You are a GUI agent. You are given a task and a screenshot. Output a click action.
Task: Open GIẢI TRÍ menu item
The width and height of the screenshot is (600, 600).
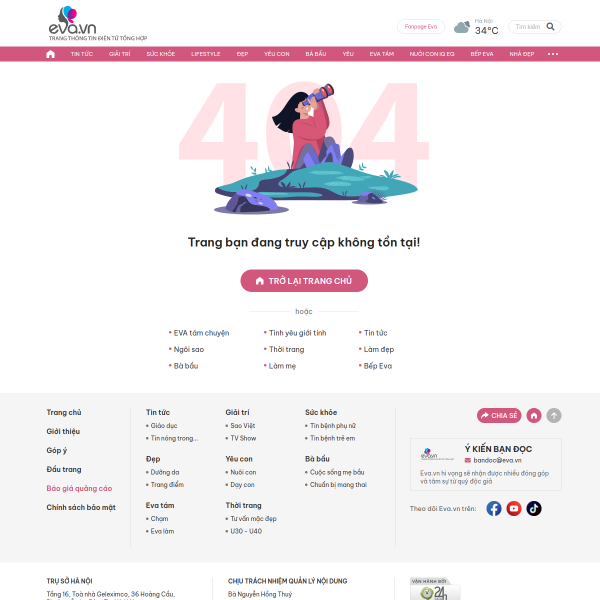point(119,54)
